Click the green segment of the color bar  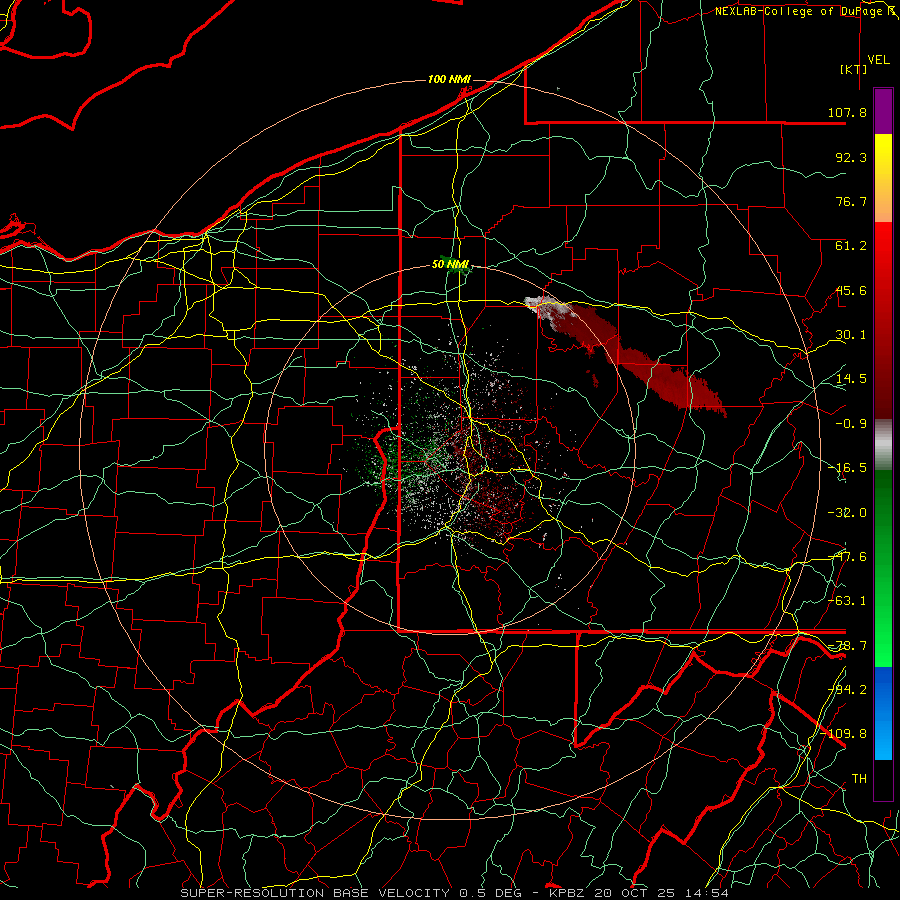coord(883,568)
